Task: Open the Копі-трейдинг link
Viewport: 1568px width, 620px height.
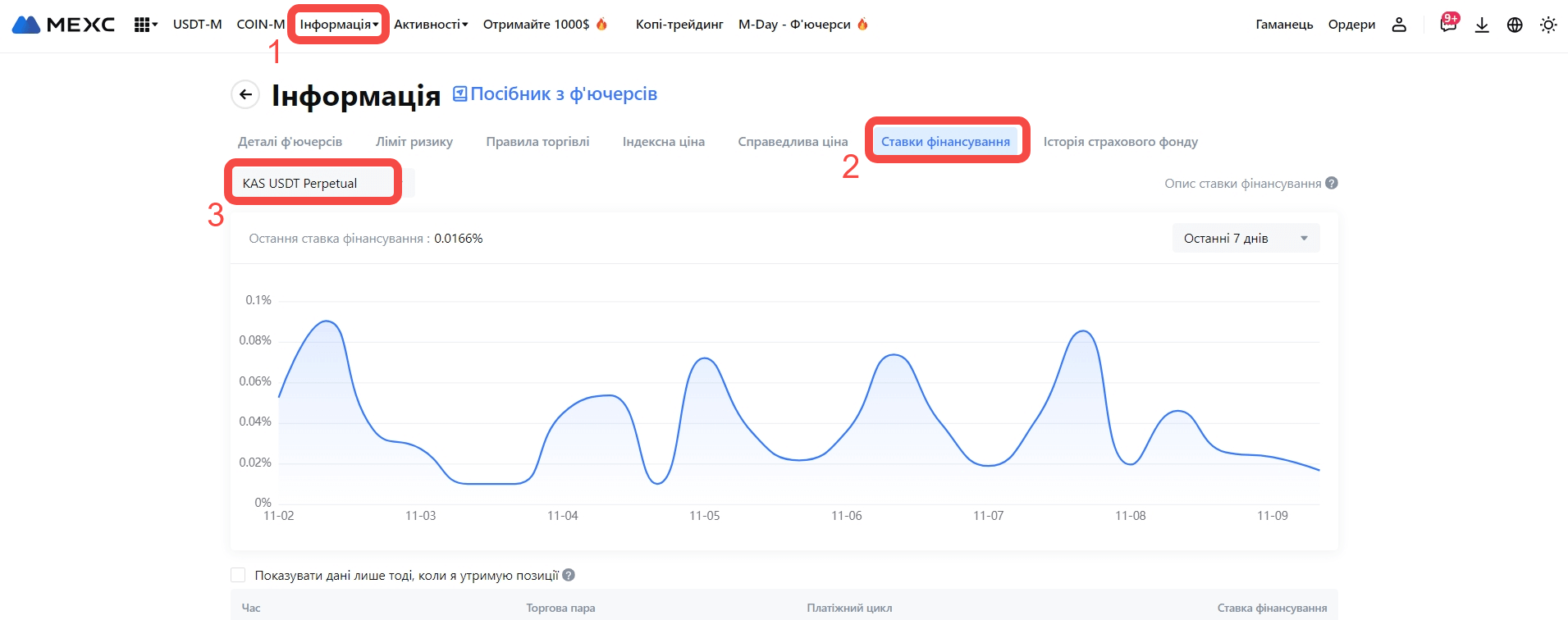Action: pos(679,25)
